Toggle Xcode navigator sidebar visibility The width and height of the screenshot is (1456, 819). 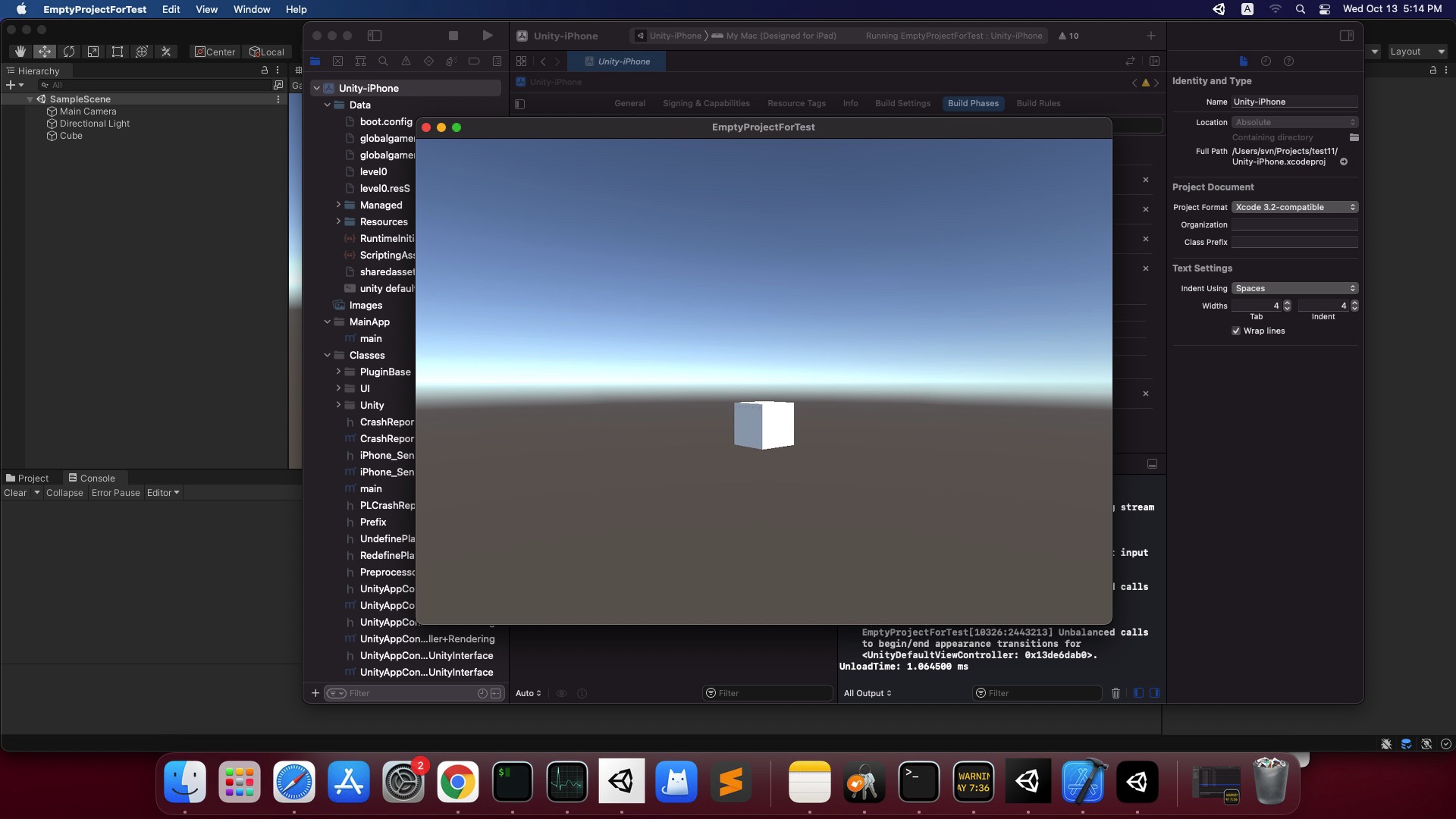click(375, 36)
